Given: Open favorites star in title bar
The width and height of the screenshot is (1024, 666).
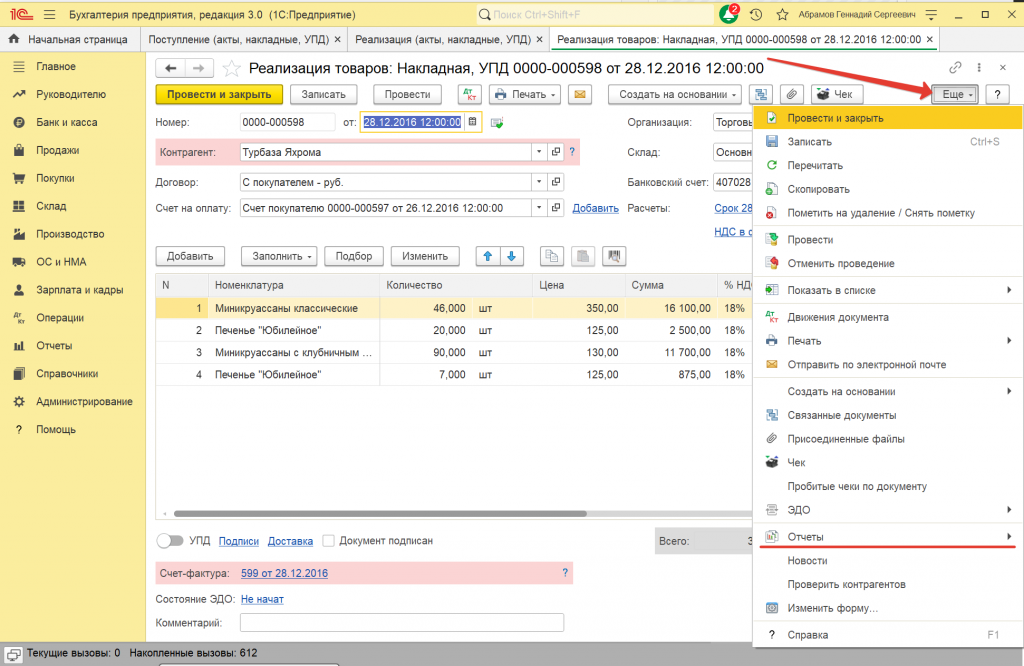Looking at the screenshot, I should tap(782, 14).
